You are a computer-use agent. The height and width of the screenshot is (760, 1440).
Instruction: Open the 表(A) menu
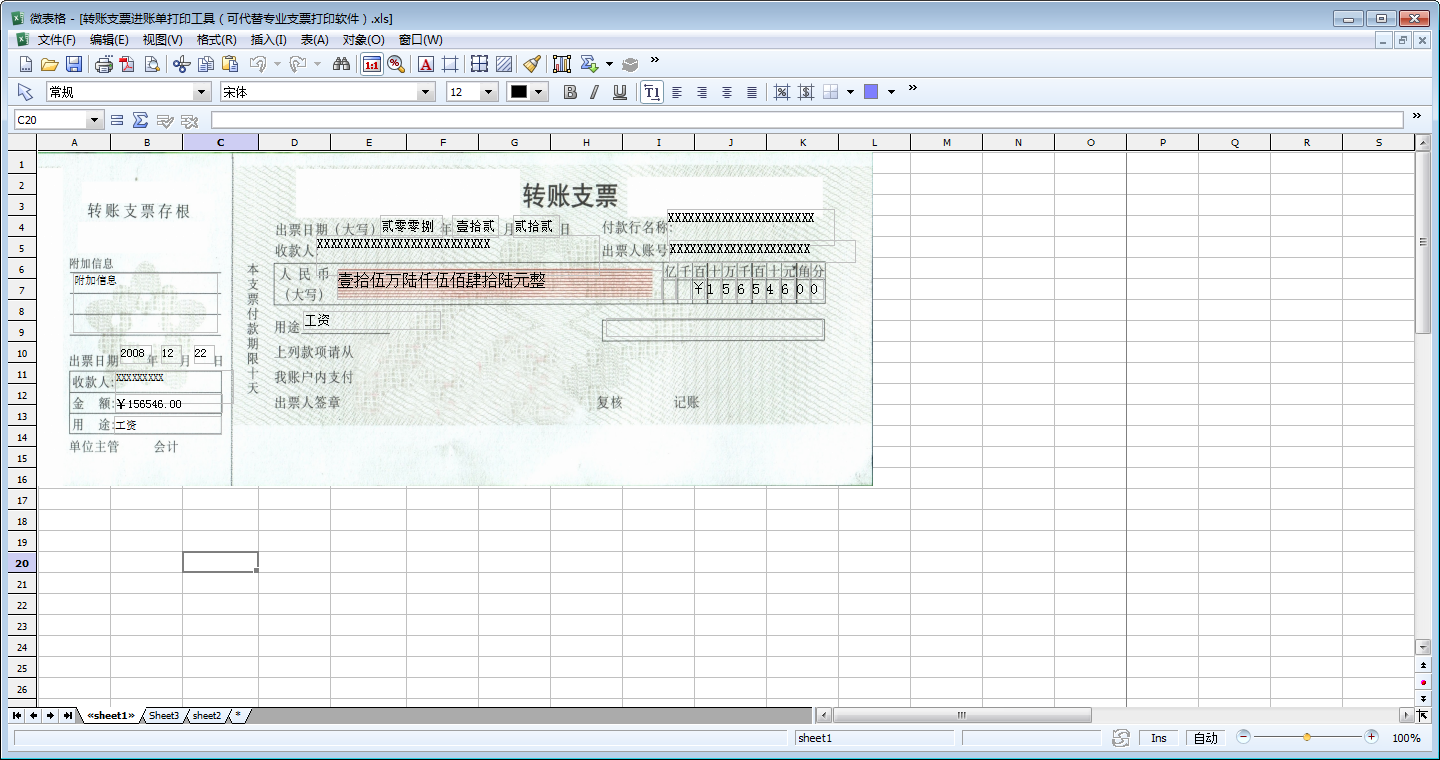click(315, 40)
